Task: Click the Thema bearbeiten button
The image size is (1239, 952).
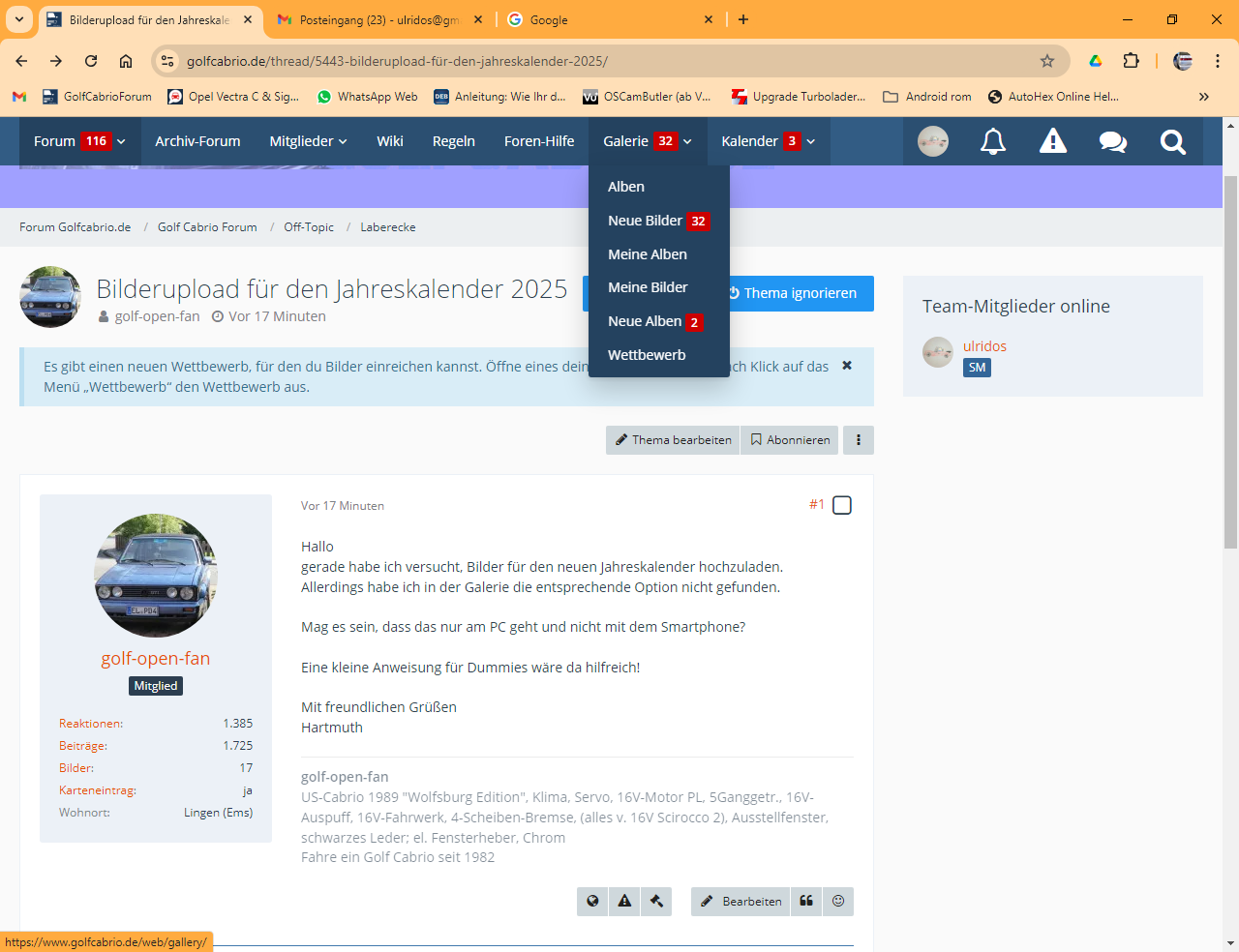Action: pyautogui.click(x=673, y=440)
